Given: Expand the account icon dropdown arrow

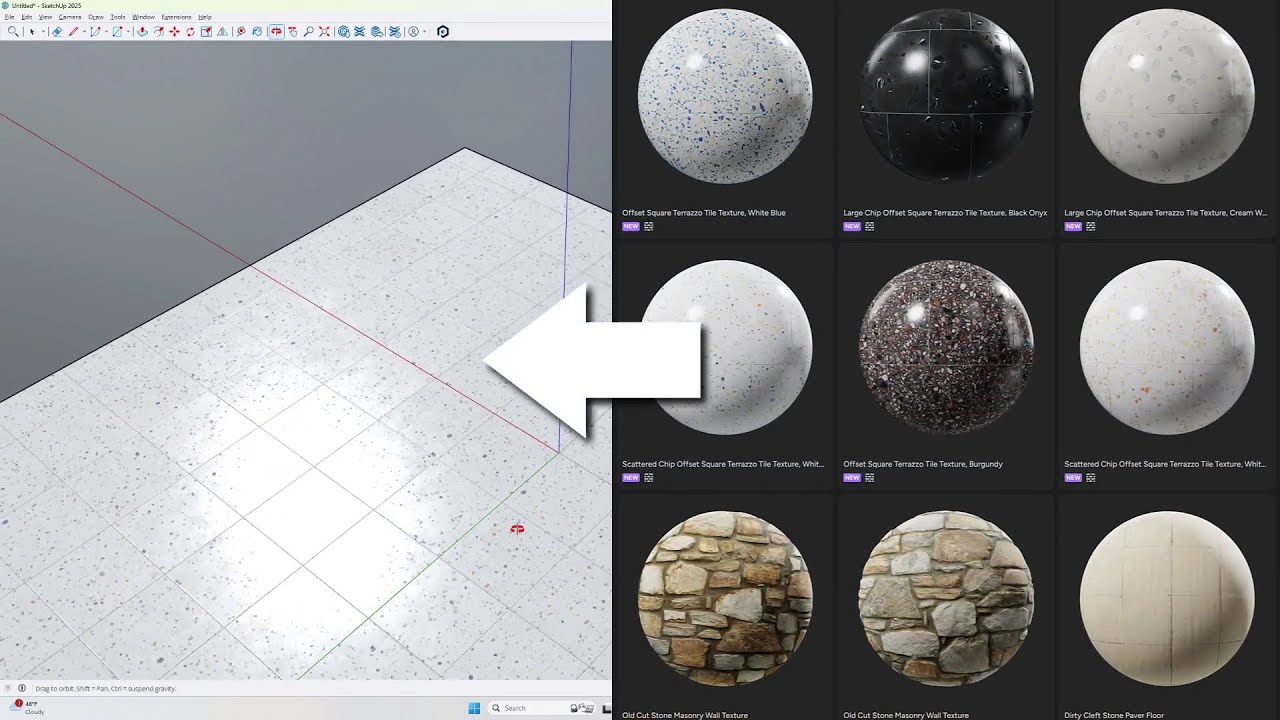Looking at the screenshot, I should tap(424, 32).
